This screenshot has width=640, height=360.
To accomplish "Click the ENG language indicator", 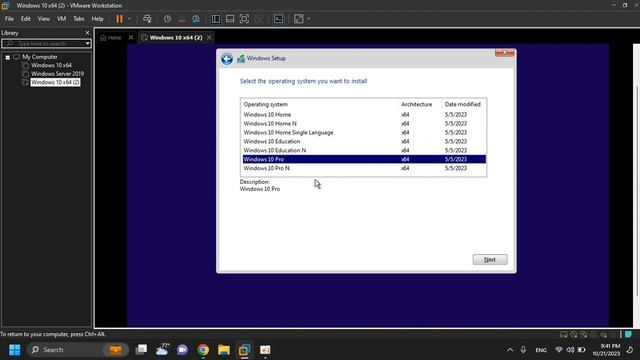I will pos(541,350).
